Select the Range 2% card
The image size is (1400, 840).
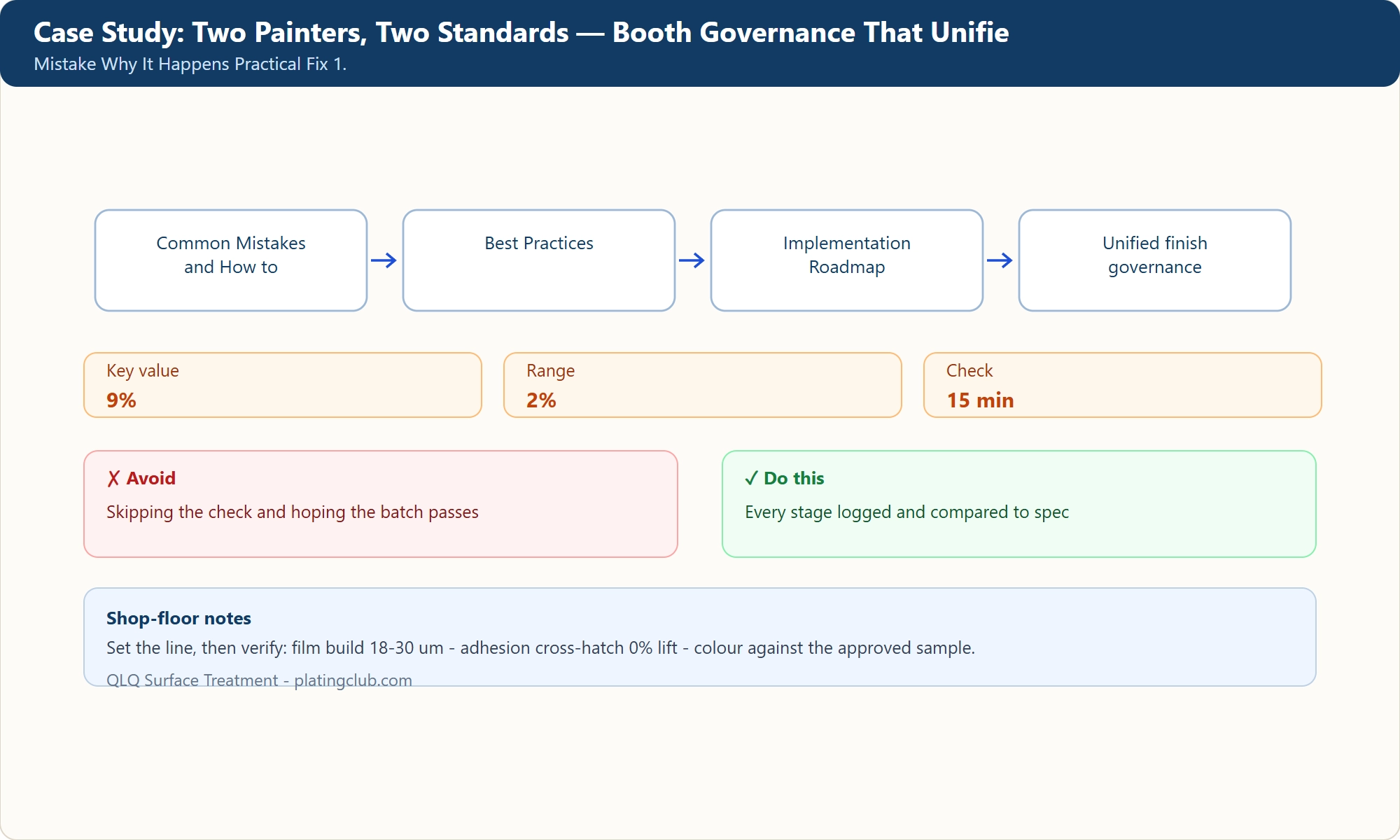(703, 385)
